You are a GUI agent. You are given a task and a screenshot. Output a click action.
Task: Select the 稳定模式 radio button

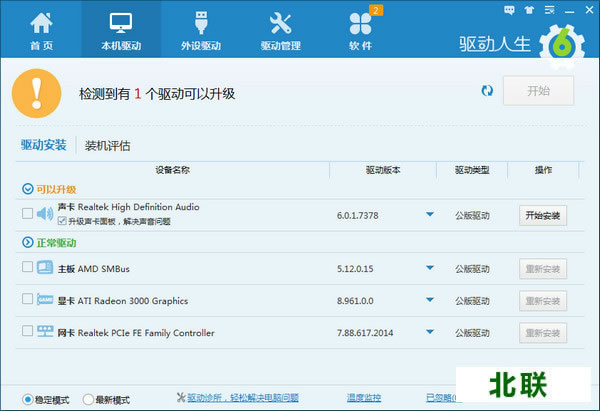[27, 399]
